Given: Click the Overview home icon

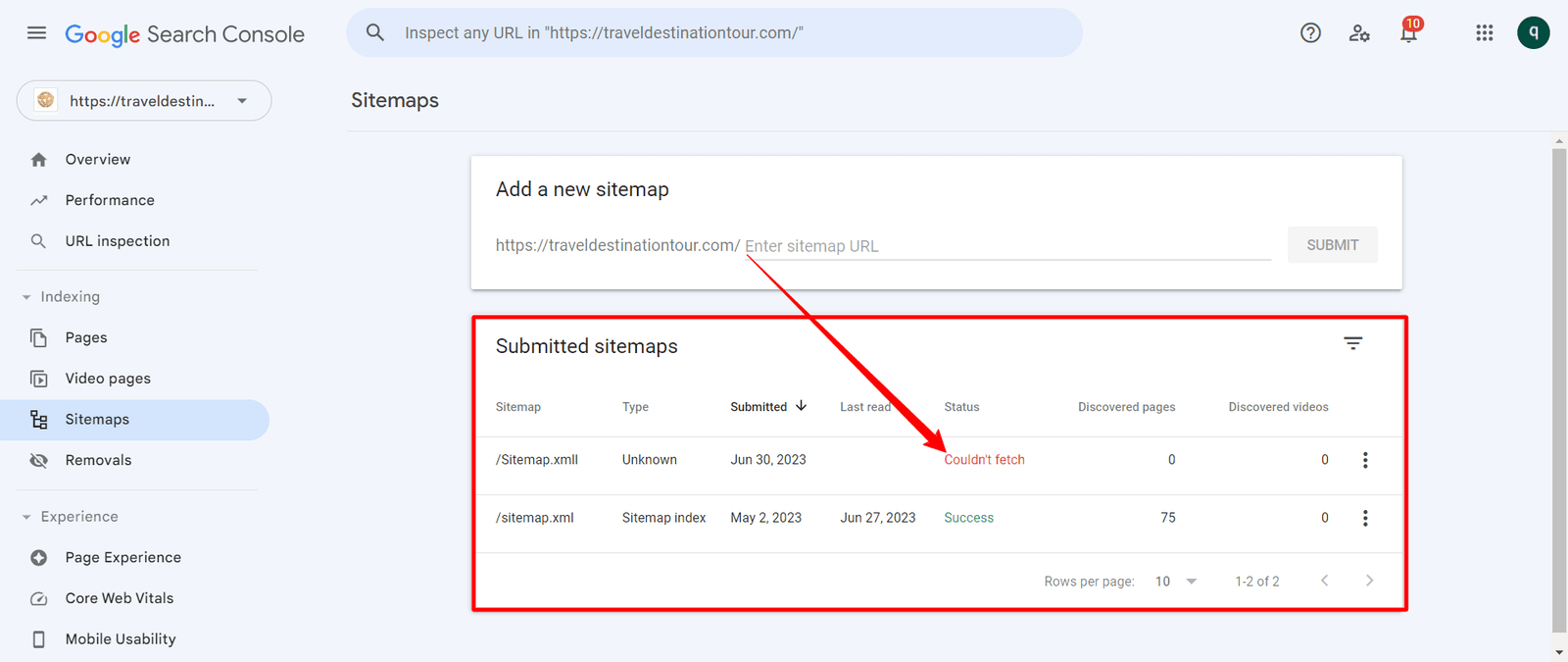Looking at the screenshot, I should tap(39, 159).
